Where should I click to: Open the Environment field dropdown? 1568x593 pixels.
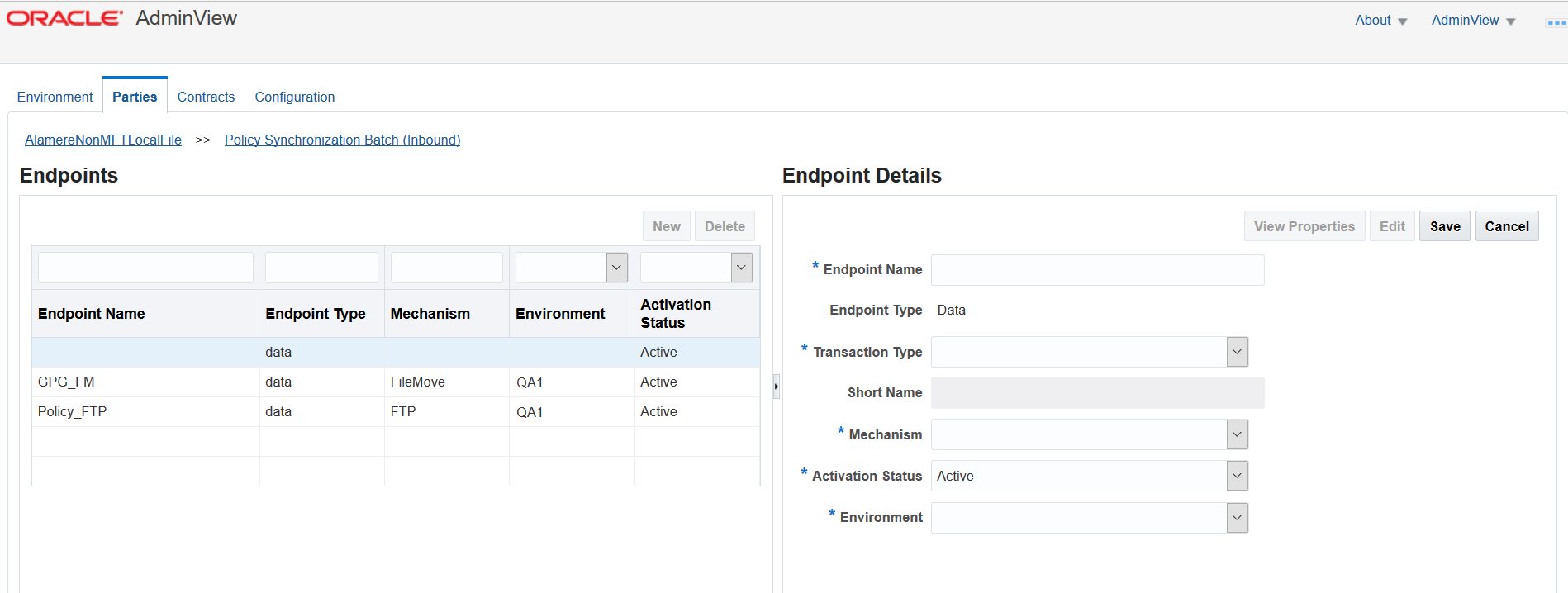point(1237,518)
